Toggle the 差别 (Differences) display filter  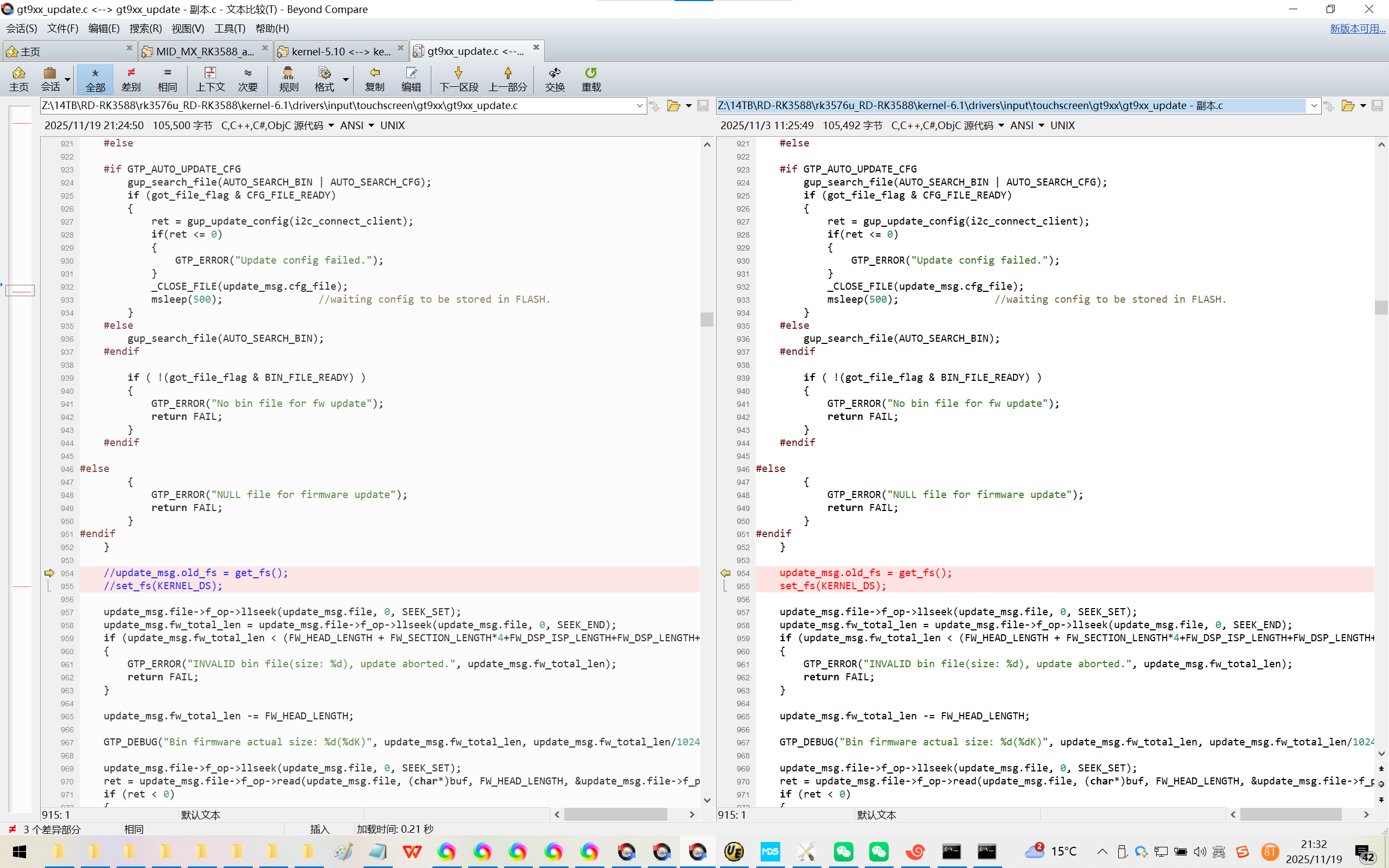(x=131, y=79)
